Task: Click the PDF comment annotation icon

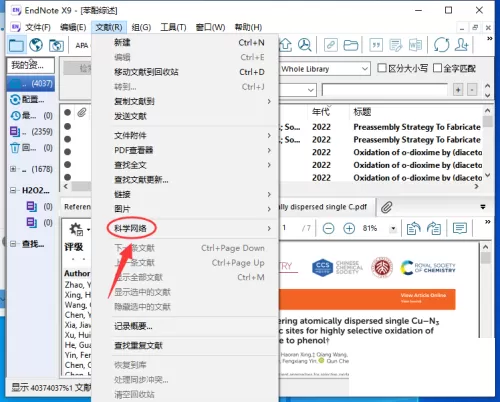Action: pyautogui.click(x=460, y=228)
